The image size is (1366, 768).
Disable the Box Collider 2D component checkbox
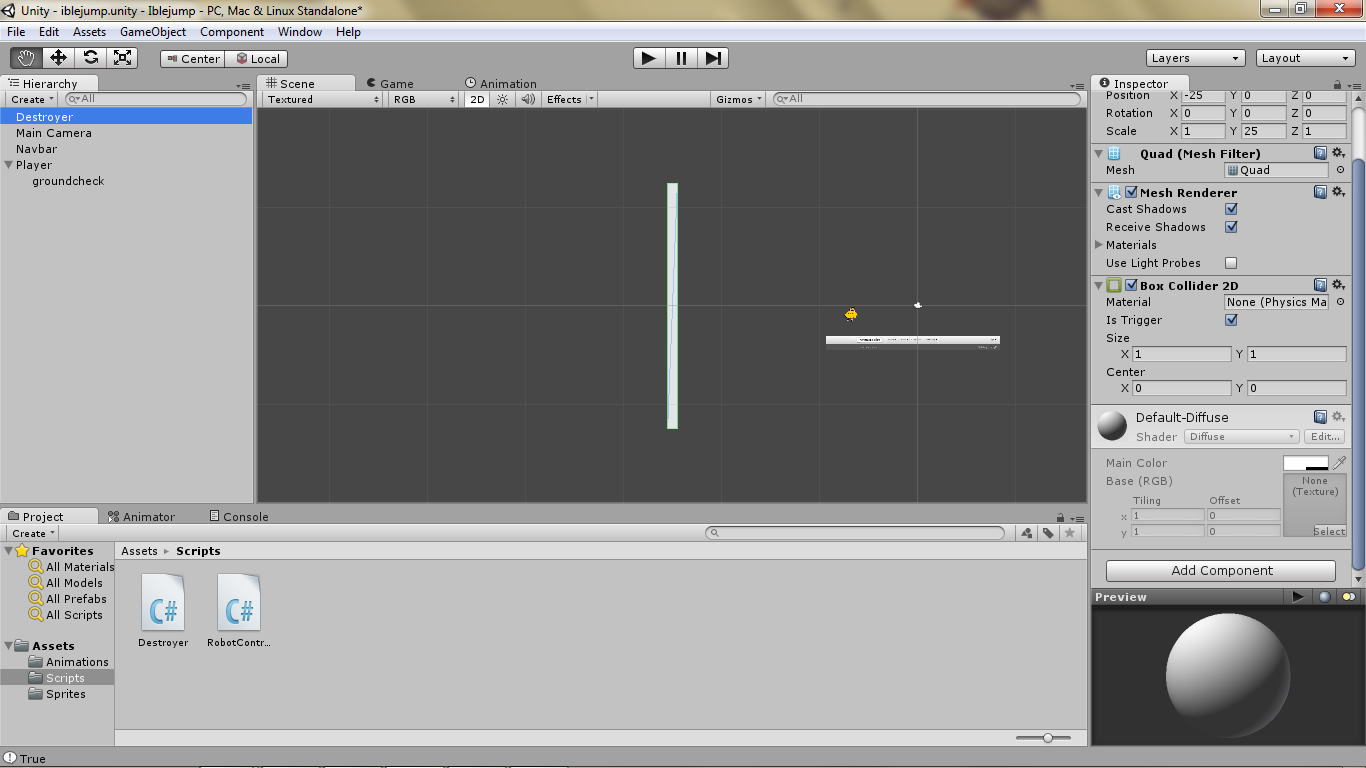point(1131,285)
